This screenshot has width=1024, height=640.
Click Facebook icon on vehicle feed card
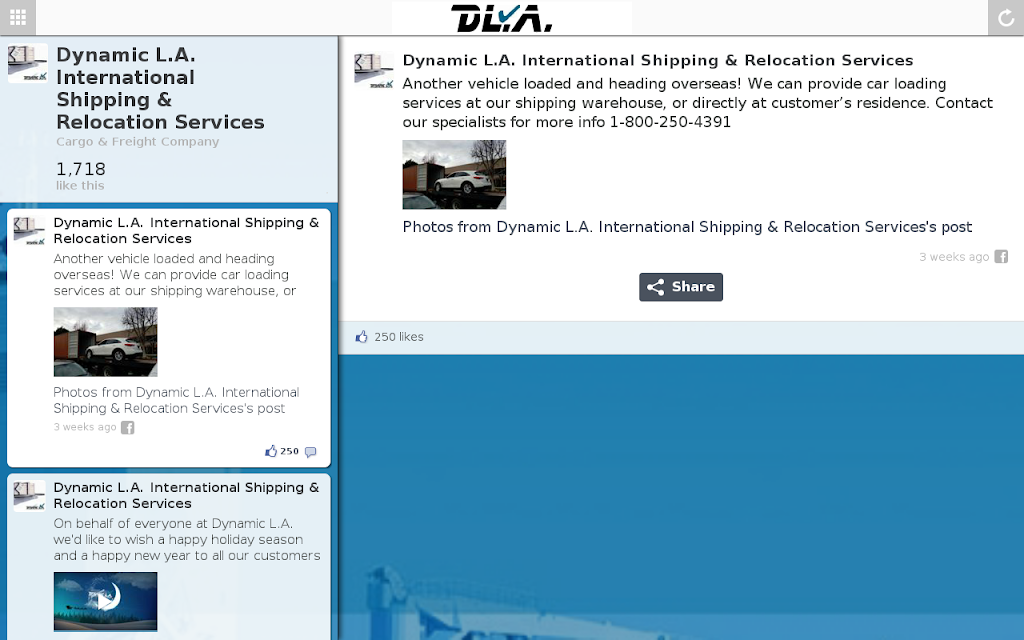coord(127,428)
